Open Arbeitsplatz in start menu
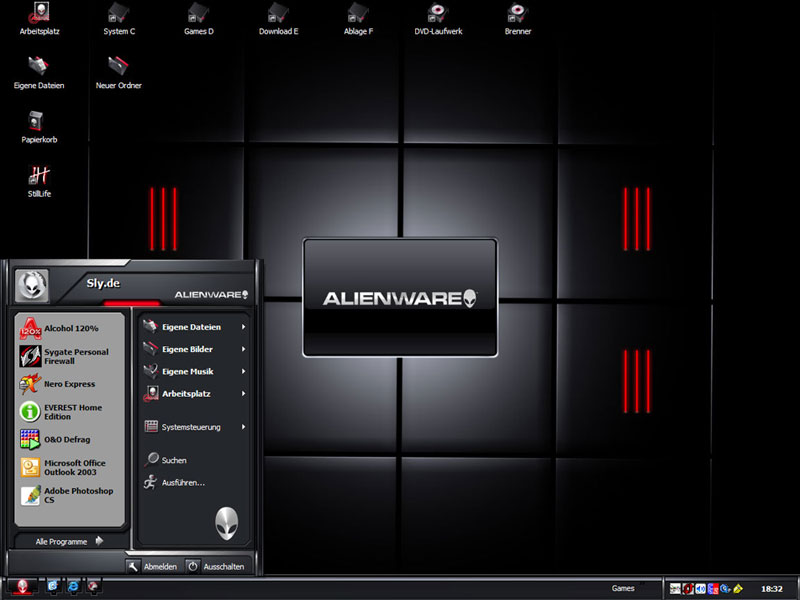The image size is (800, 600). pyautogui.click(x=194, y=394)
